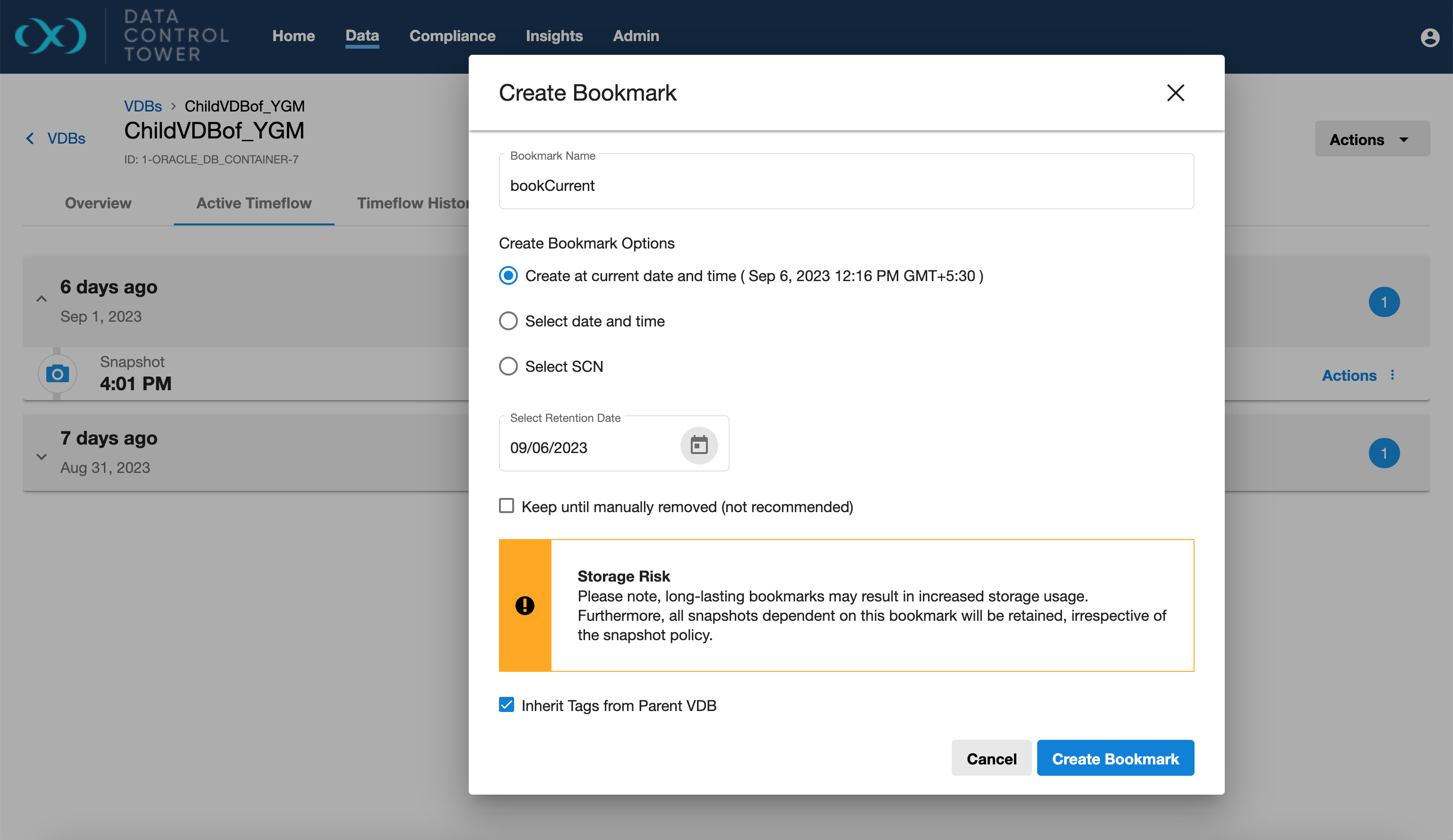Image resolution: width=1453 pixels, height=840 pixels.
Task: Click the Sep 1 count badge
Action: click(1384, 302)
